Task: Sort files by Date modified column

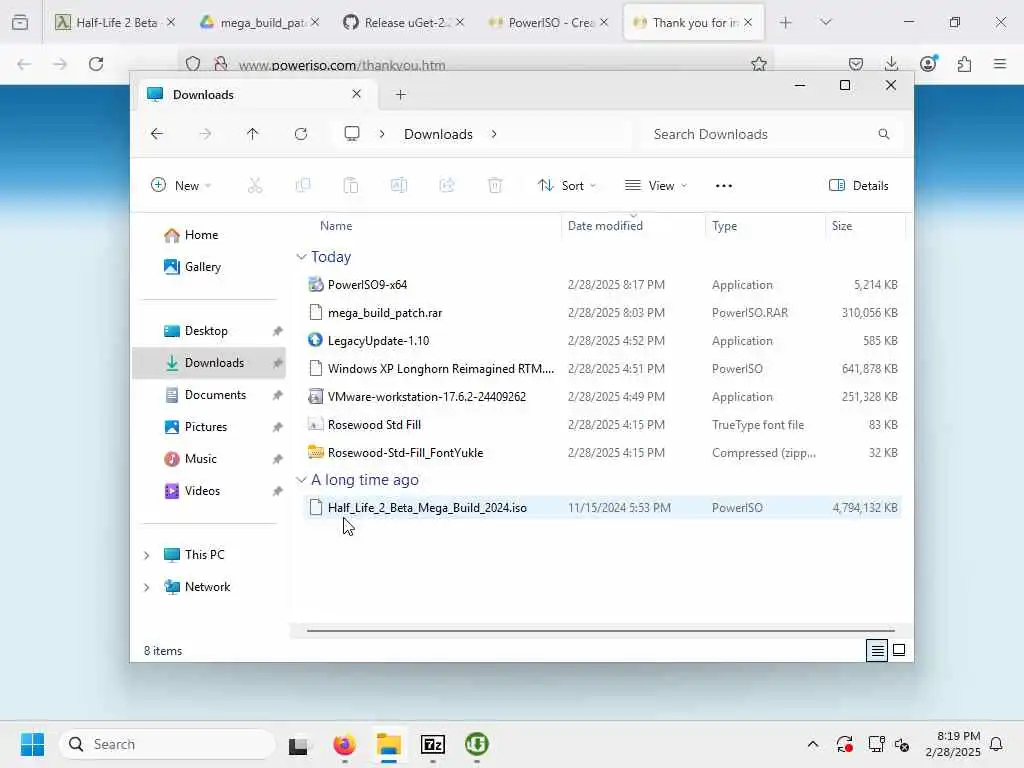Action: pos(605,226)
